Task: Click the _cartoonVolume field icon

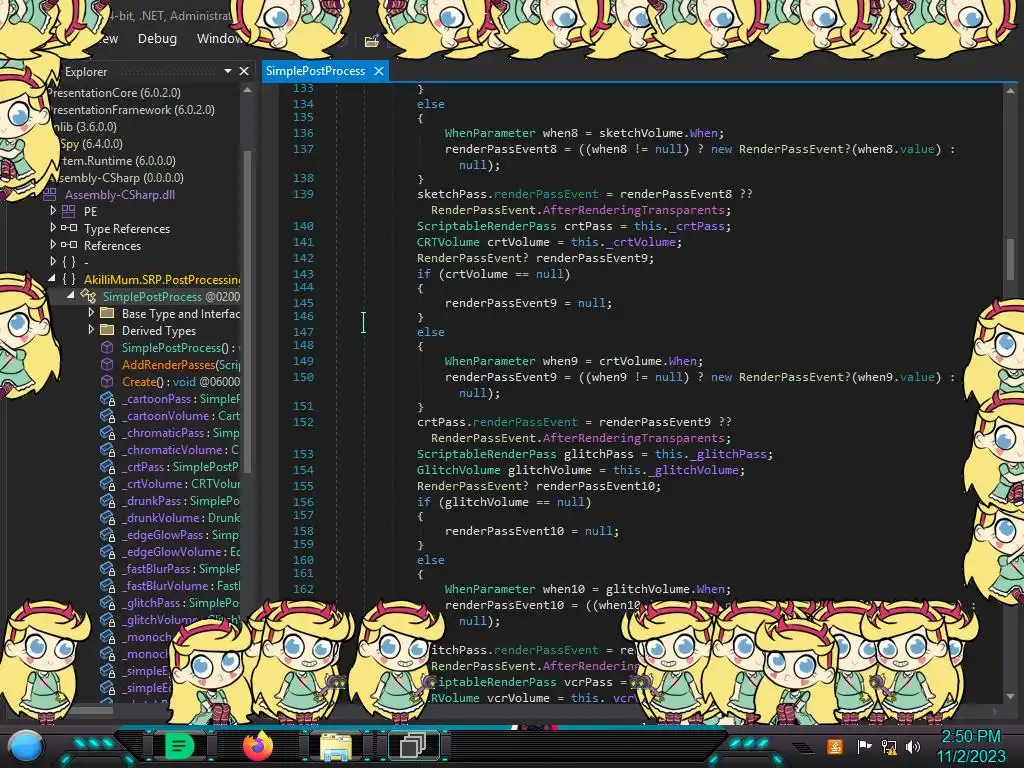Action: pyautogui.click(x=107, y=415)
